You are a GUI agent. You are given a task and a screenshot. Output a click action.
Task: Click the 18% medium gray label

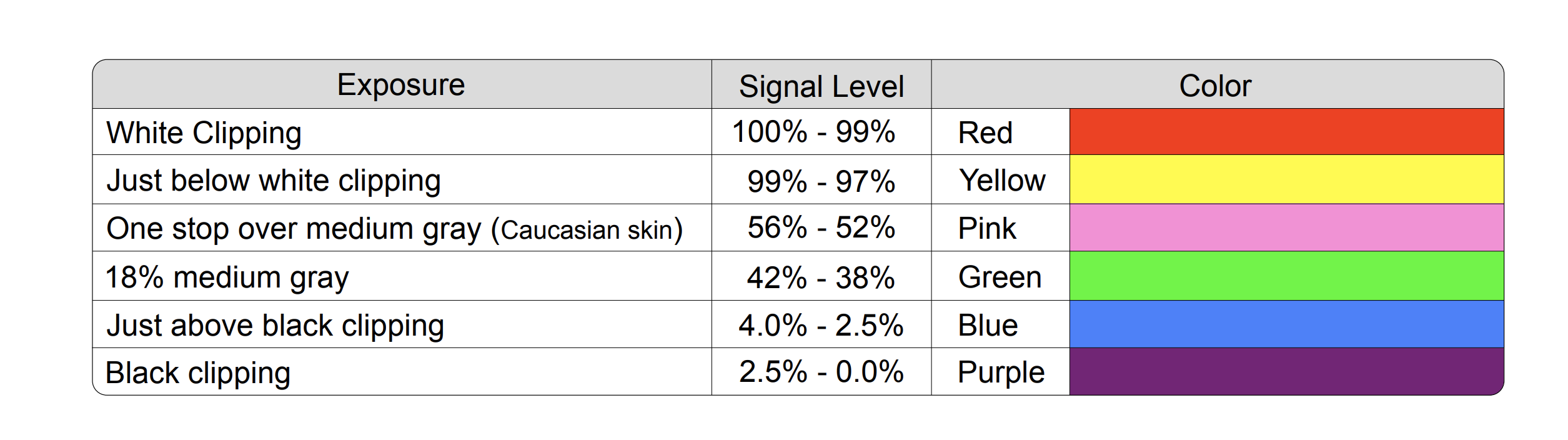point(227,277)
